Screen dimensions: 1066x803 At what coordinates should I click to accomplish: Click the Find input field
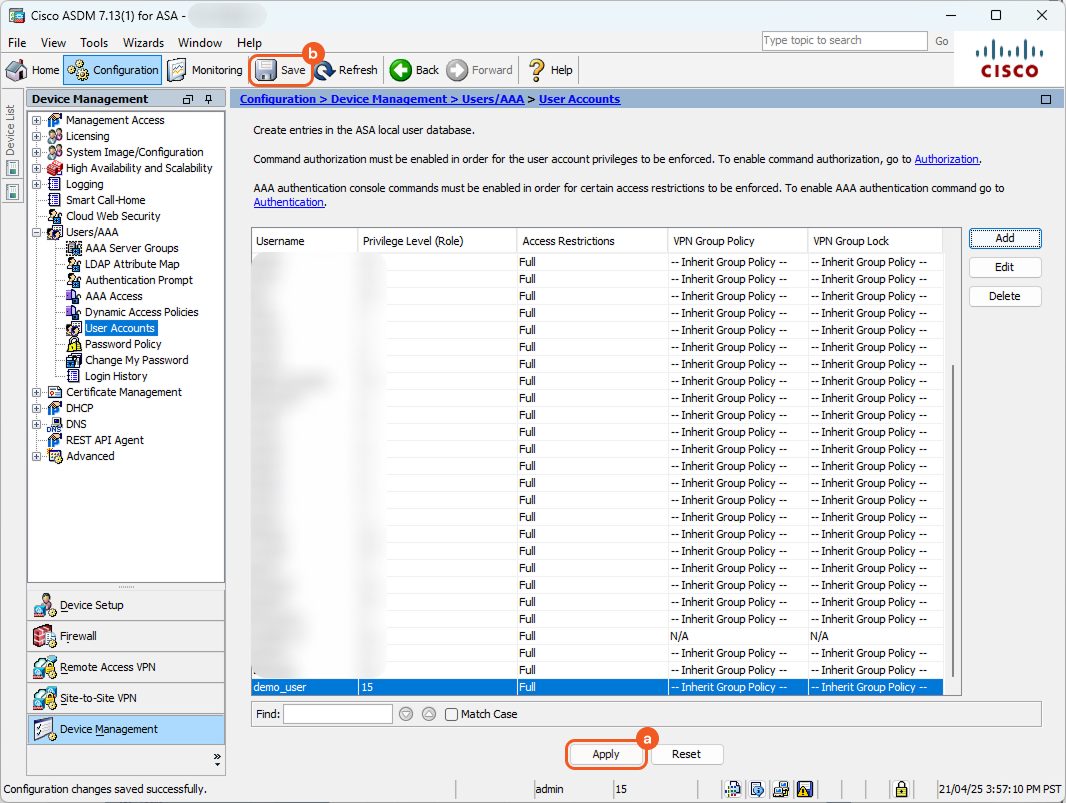coord(338,714)
